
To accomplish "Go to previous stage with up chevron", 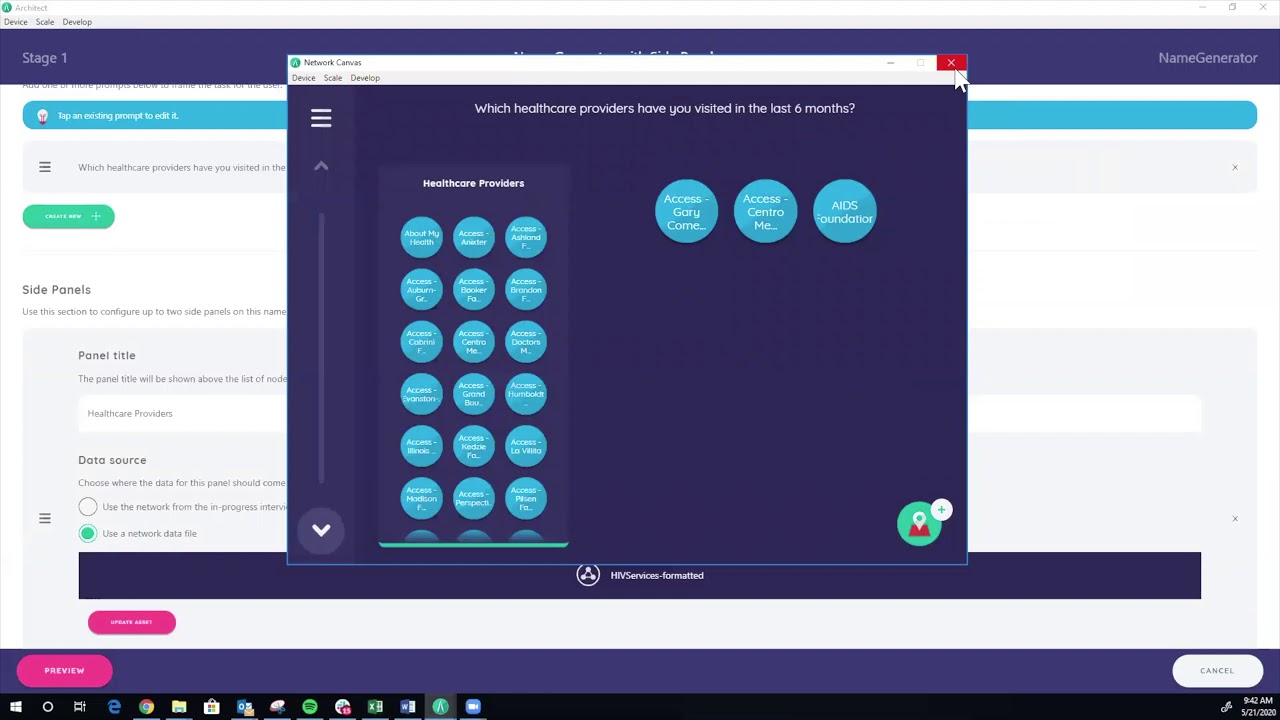I will tap(321, 166).
